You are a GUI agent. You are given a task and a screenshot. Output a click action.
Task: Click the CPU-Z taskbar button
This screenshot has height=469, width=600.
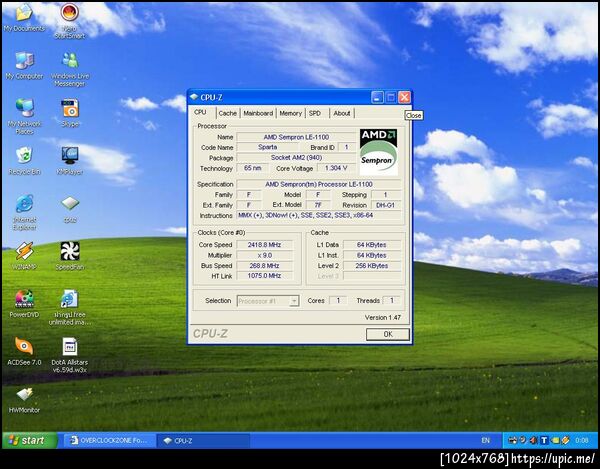pyautogui.click(x=204, y=441)
